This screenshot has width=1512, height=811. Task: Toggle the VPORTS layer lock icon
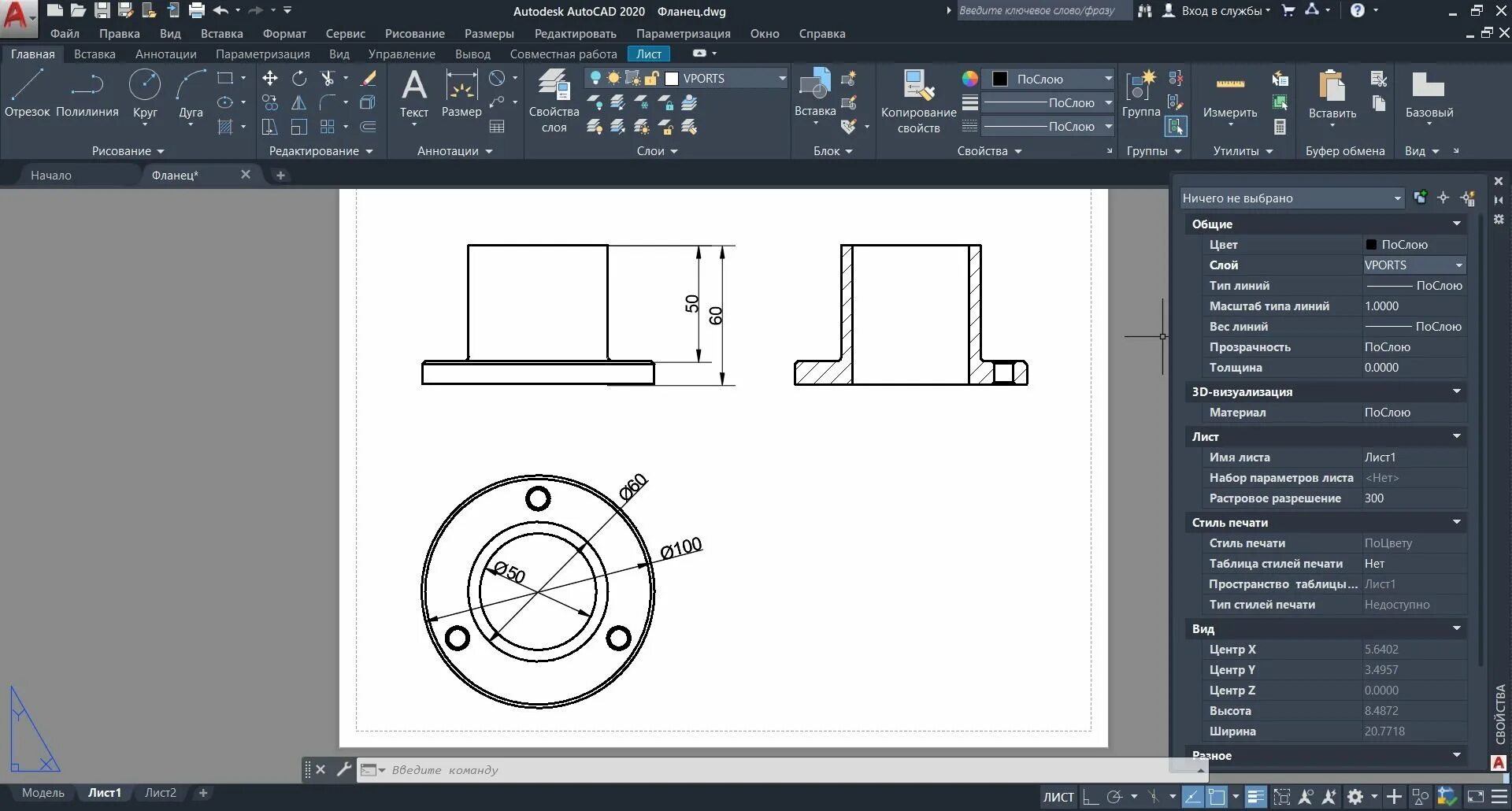(x=652, y=78)
